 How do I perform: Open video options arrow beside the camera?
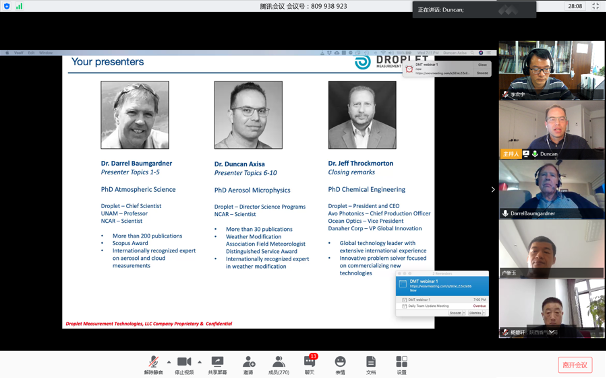pos(199,362)
